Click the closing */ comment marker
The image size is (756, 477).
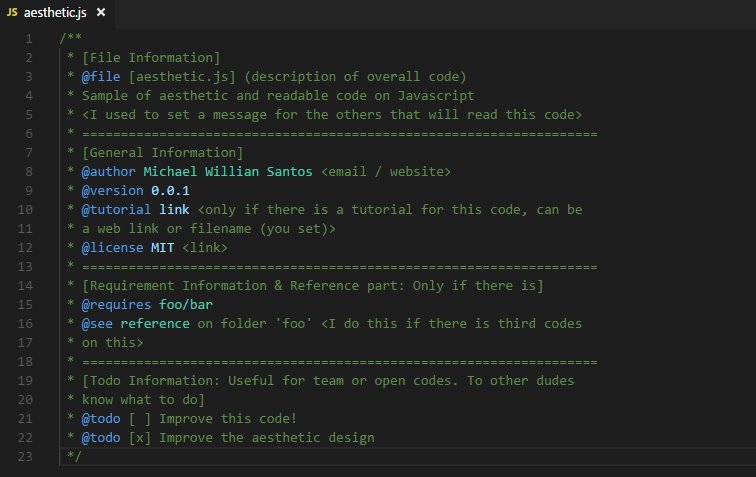[x=72, y=457]
